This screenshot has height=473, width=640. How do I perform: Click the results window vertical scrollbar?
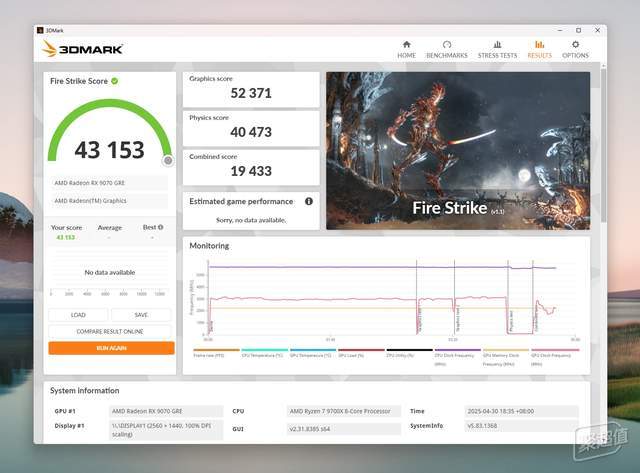pyautogui.click(x=603, y=145)
